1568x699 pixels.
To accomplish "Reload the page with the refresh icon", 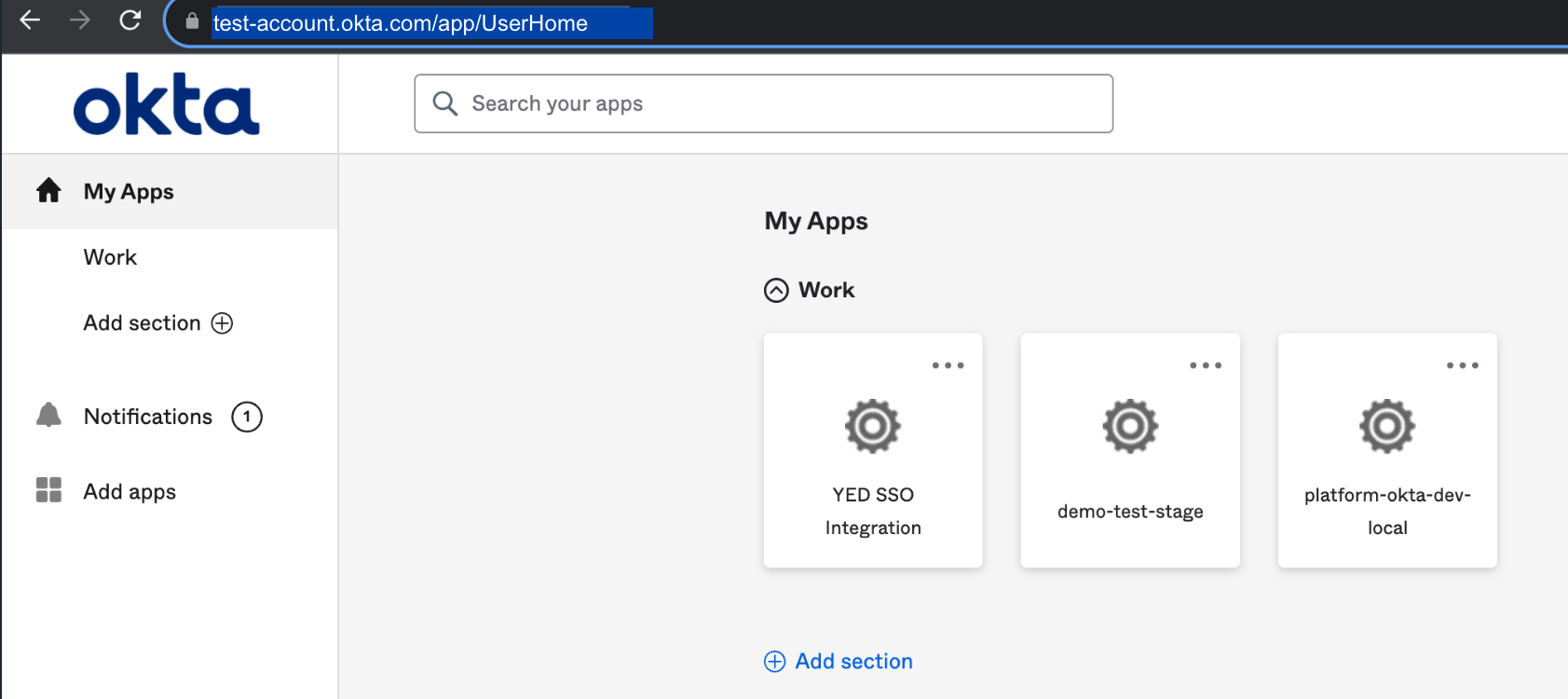I will click(130, 20).
